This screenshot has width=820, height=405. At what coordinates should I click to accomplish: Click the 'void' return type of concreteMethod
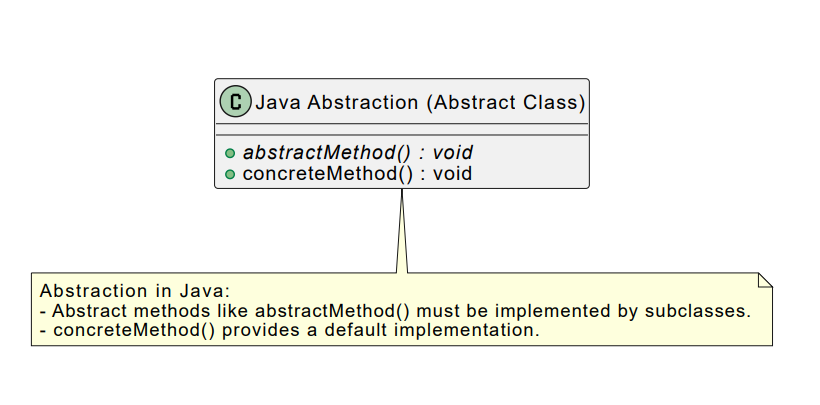pos(452,174)
